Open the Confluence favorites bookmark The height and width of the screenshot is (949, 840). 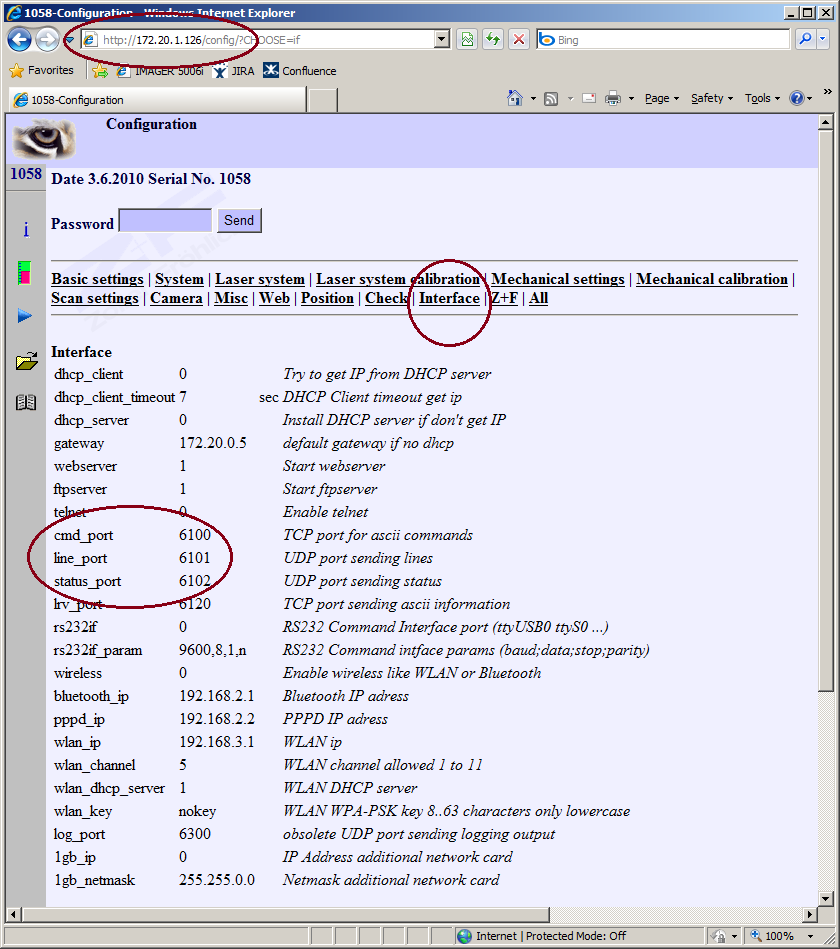click(300, 71)
